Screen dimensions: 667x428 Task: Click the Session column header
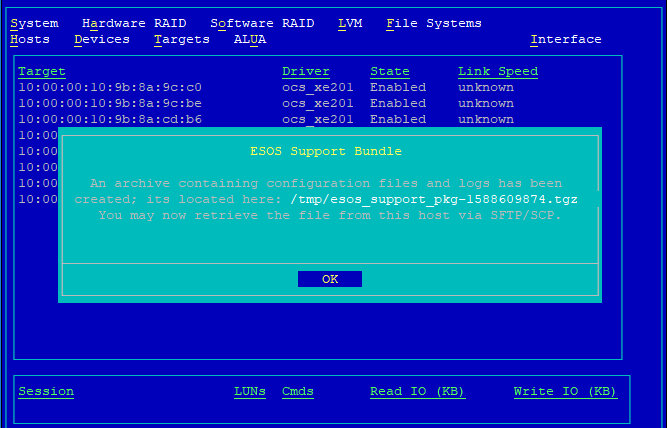(x=46, y=391)
